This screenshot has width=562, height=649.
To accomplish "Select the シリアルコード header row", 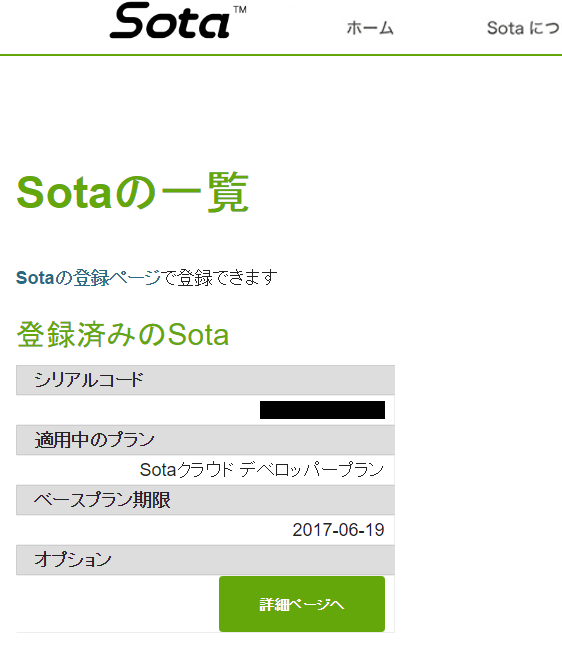I will 205,380.
